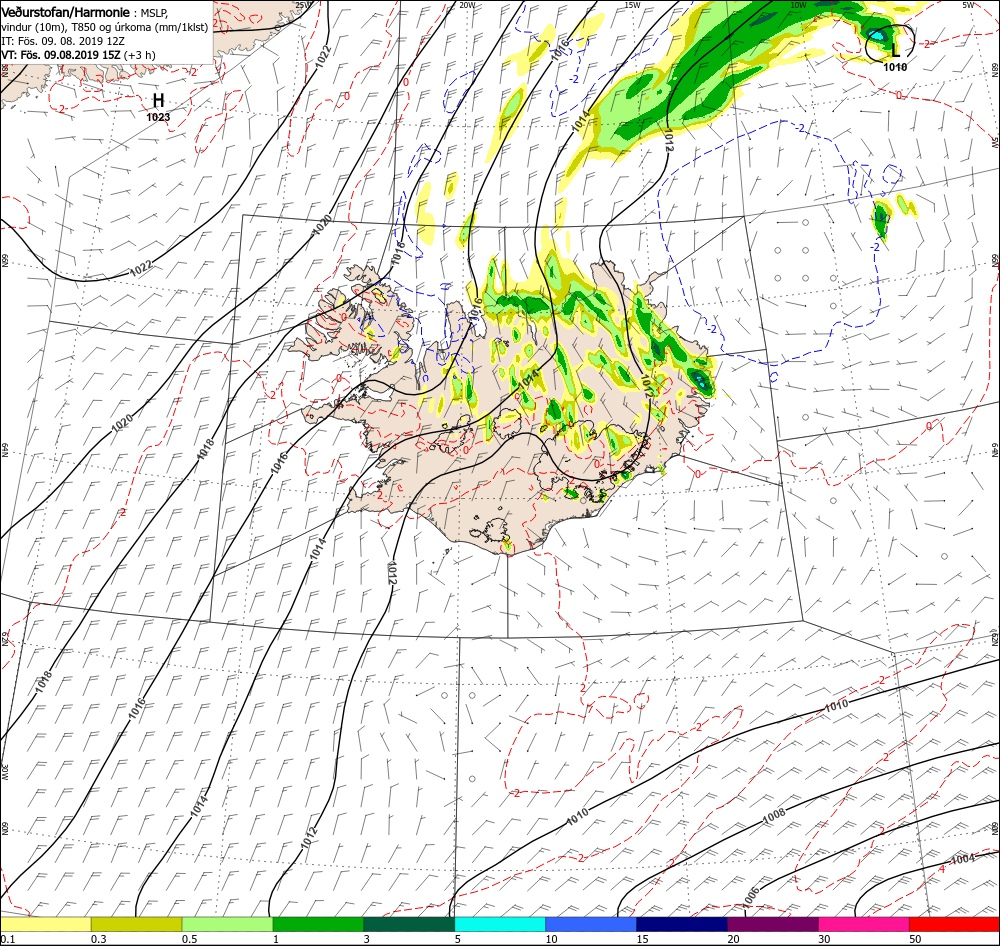This screenshot has width=1000, height=946.
Task: Click the 1004 isobar label
Action: [963, 859]
